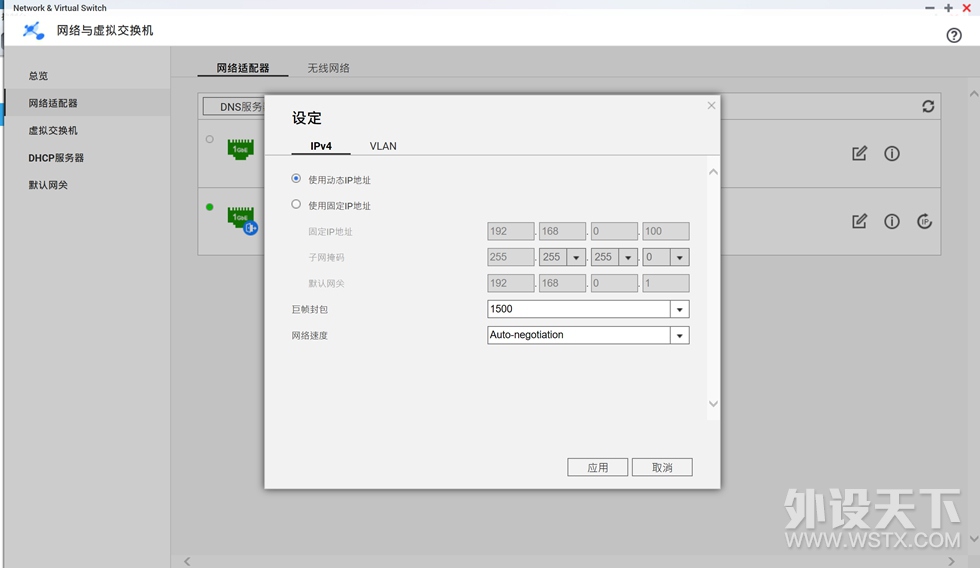Screen dimensions: 980x568
Task: Open DHCP服务器 in the sidebar
Action: pos(56,158)
